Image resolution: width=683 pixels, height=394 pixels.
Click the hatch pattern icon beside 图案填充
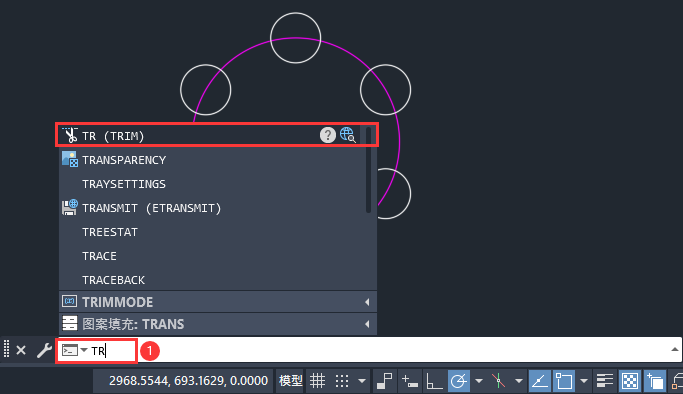coord(70,323)
